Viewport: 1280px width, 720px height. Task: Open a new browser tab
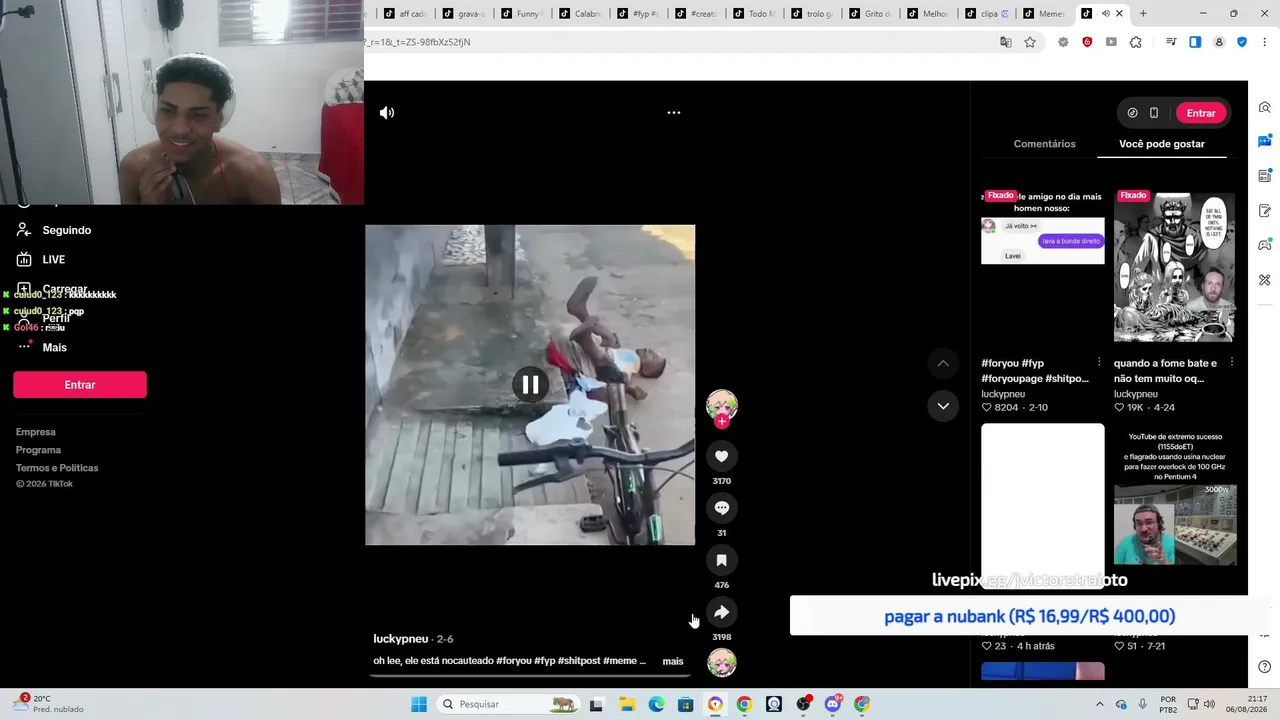[x=1143, y=14]
